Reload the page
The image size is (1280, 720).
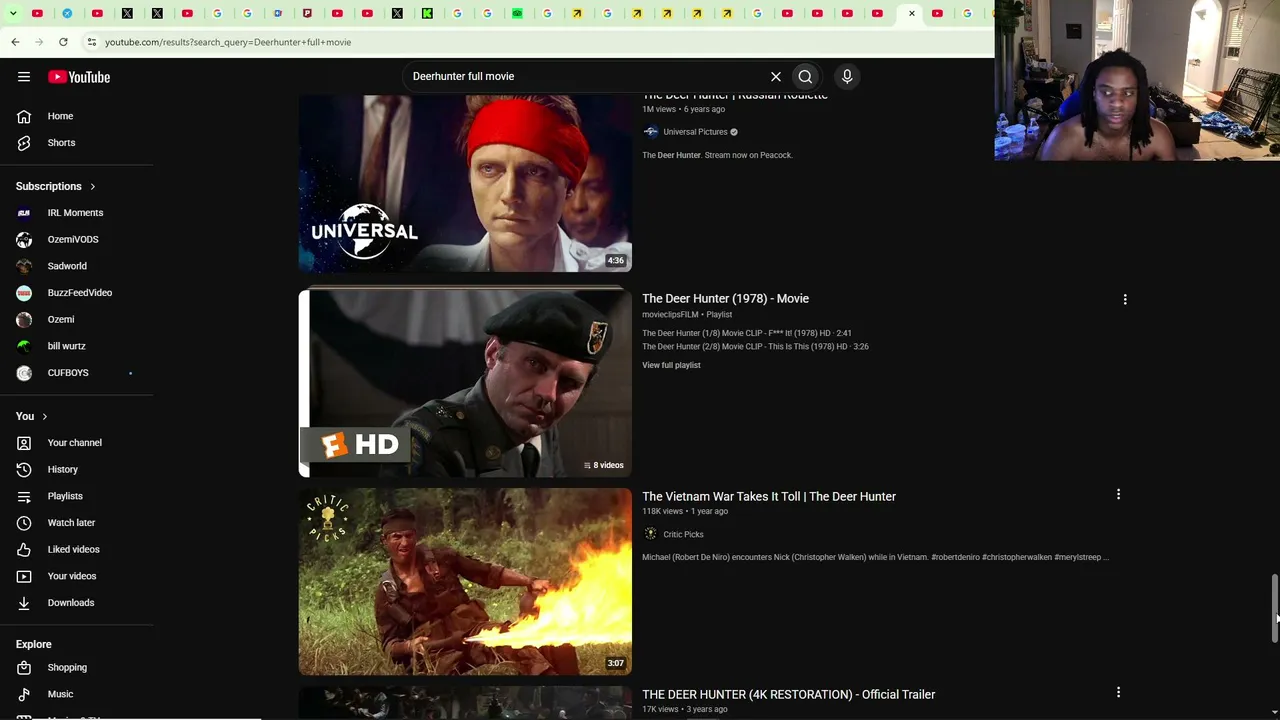(63, 42)
